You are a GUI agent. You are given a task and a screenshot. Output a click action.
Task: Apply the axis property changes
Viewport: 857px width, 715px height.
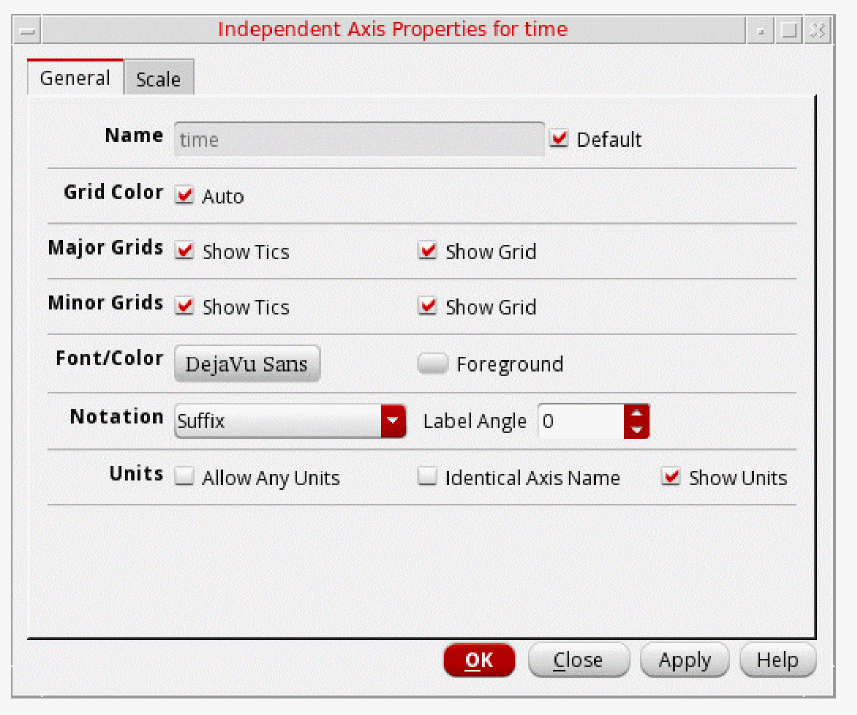pos(685,660)
